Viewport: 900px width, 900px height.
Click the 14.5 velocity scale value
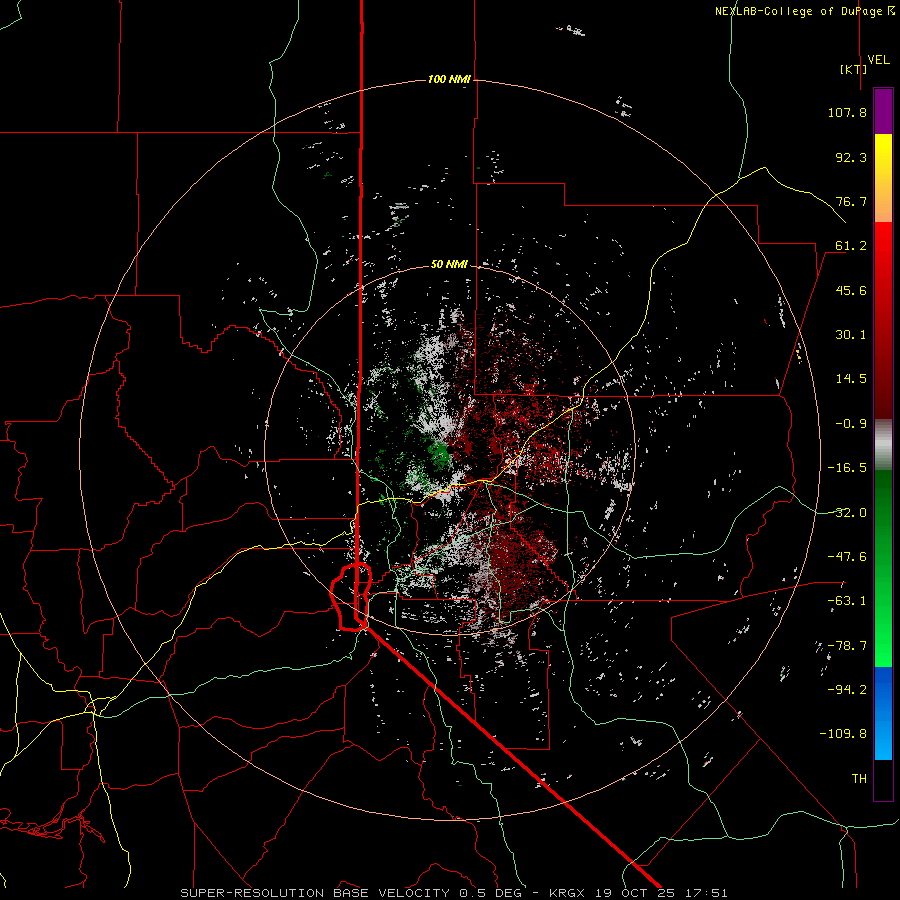851,379
